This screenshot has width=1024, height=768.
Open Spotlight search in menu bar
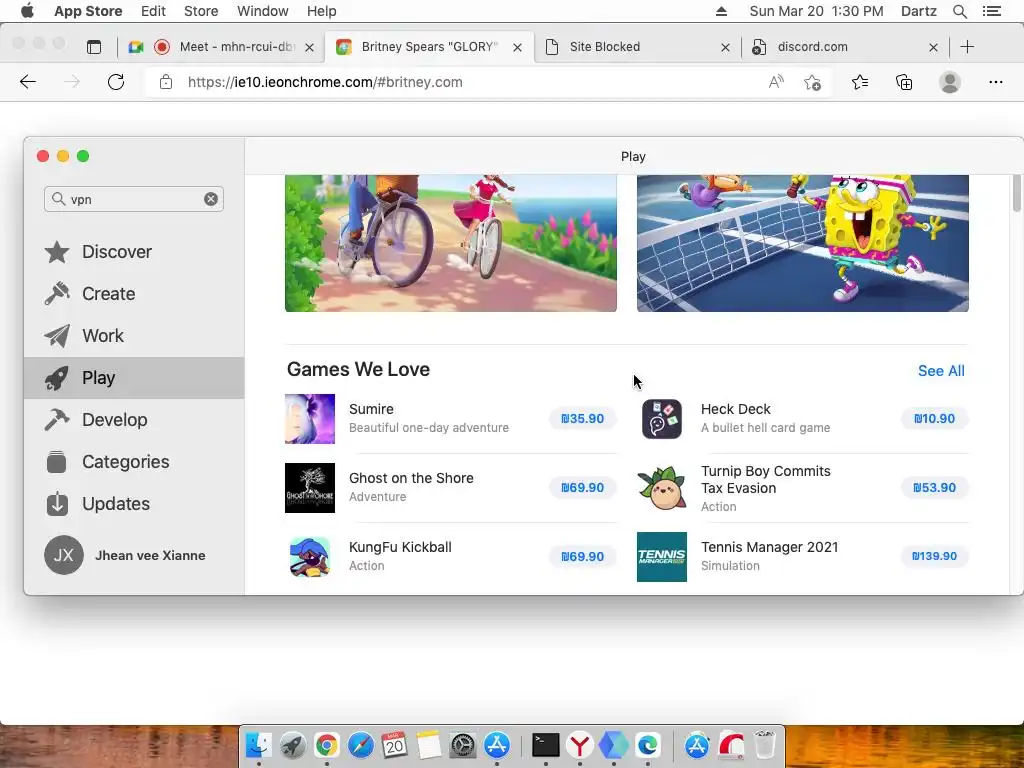(959, 11)
